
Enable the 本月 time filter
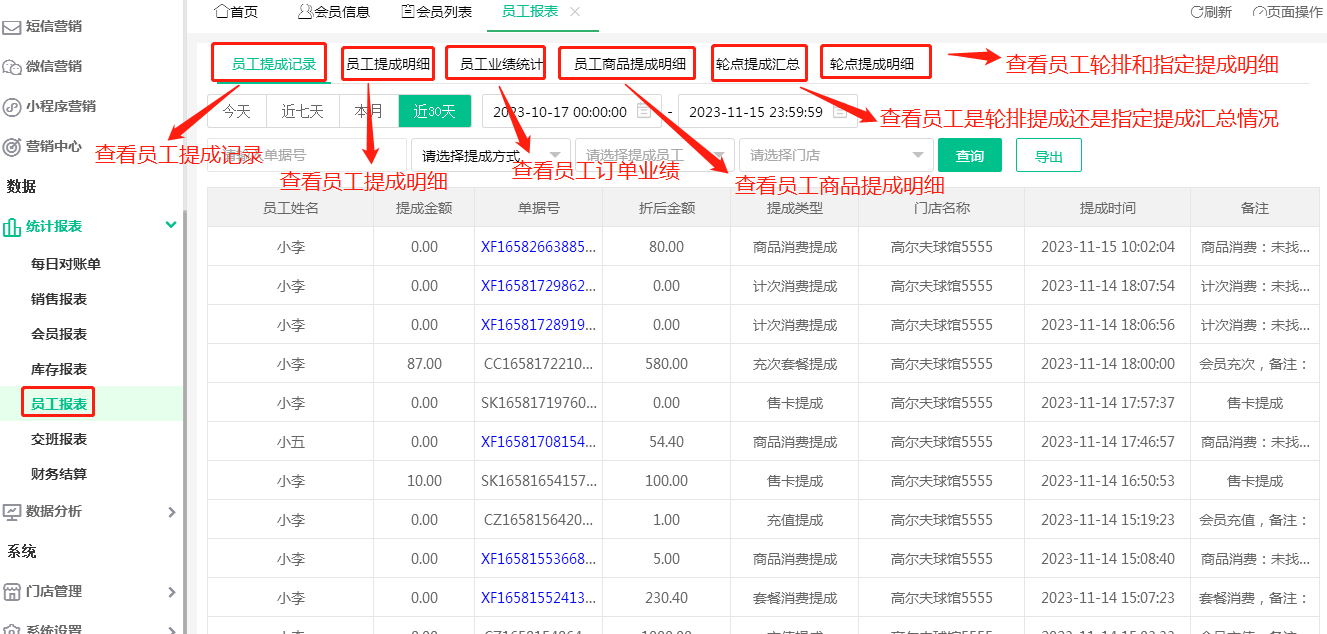(x=368, y=112)
